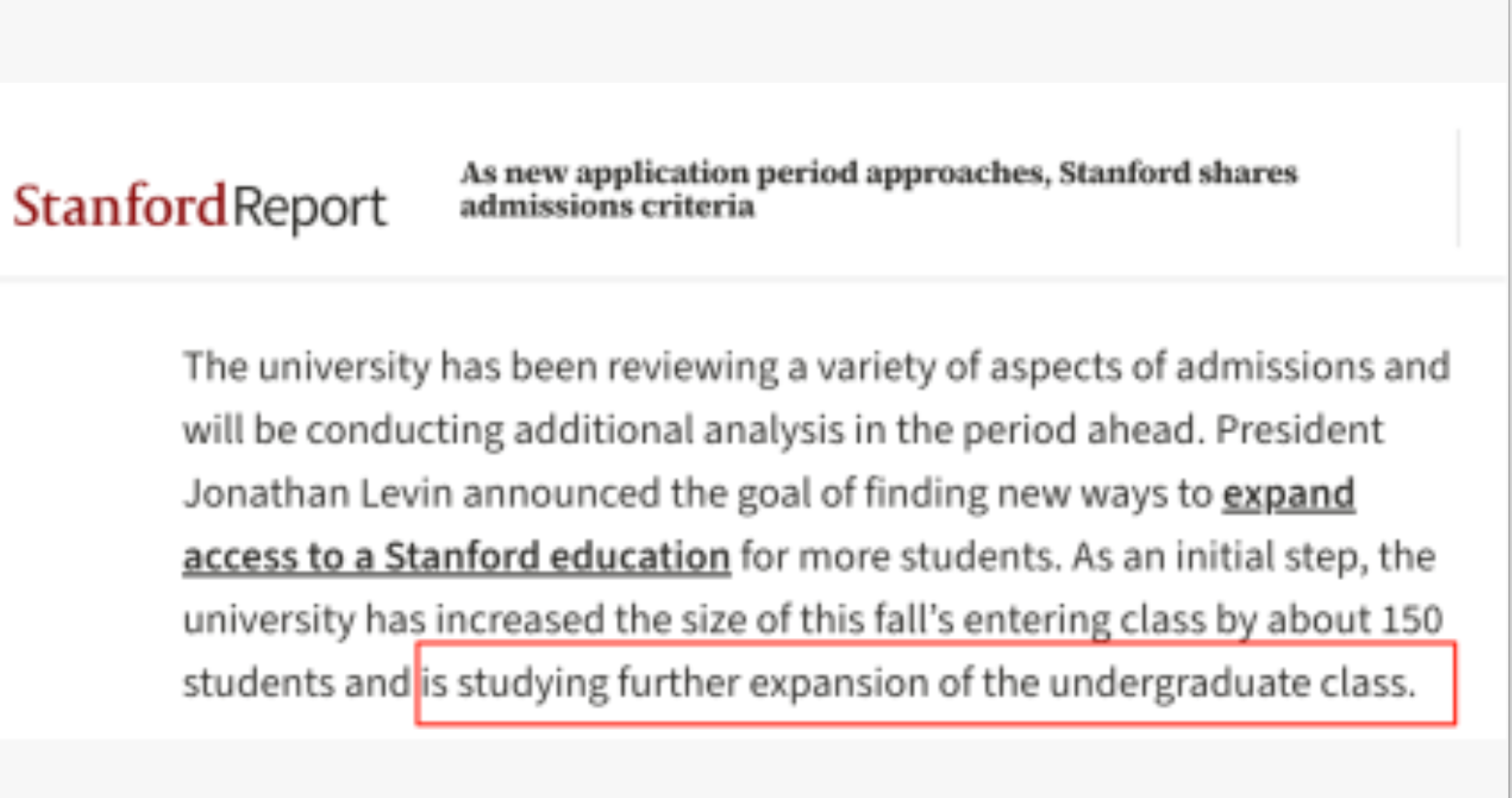This screenshot has width=1512, height=798.
Task: Click the word Report in the logo
Action: [309, 208]
